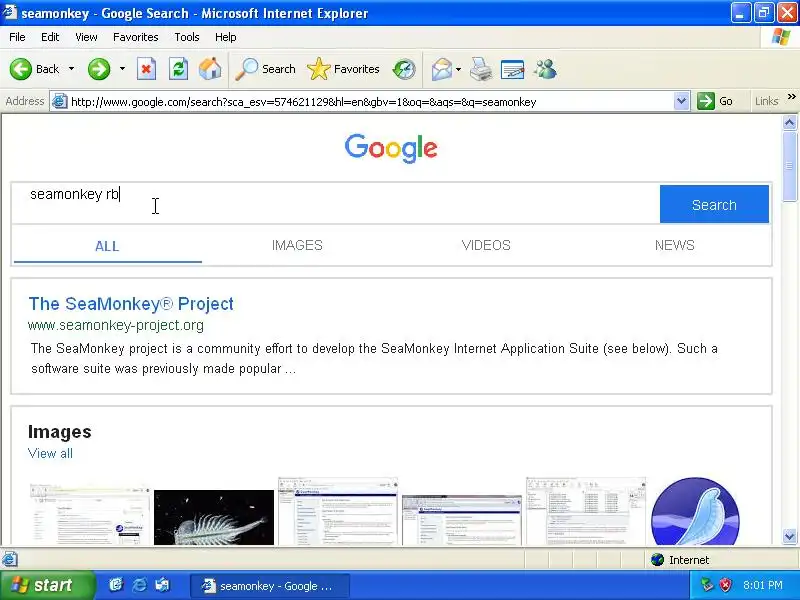
Task: Open The SeaMonkey Project result link
Action: pos(131,304)
